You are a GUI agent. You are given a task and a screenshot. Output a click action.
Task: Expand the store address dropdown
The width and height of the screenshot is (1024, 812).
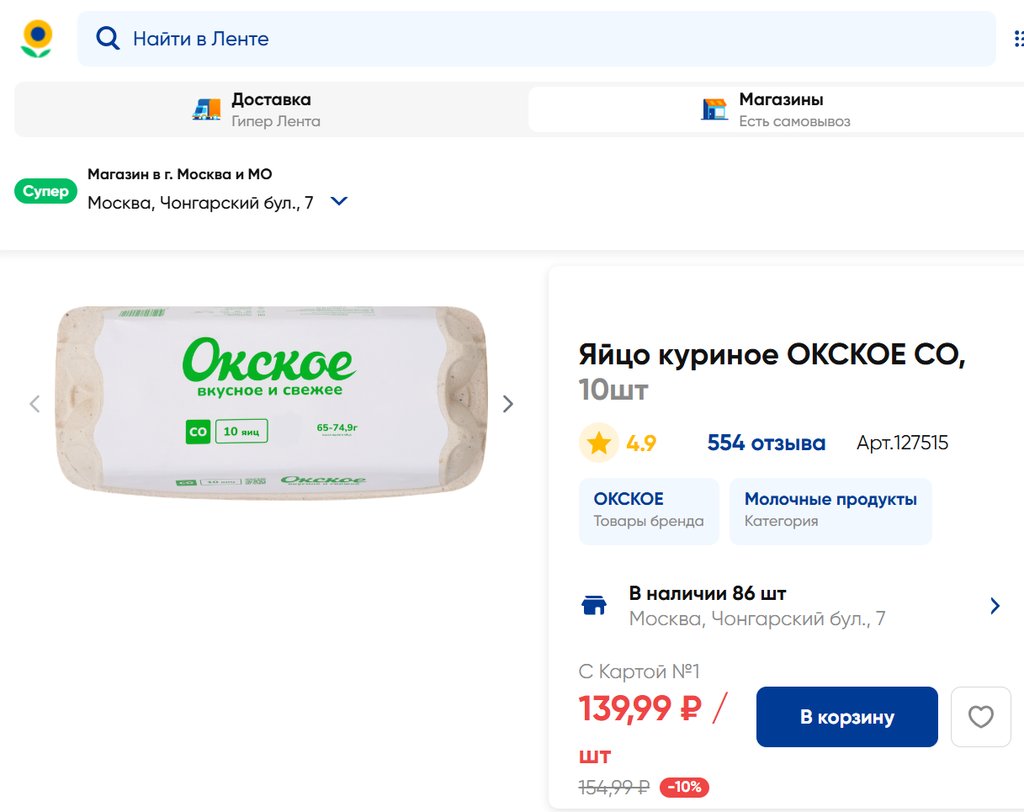click(339, 201)
